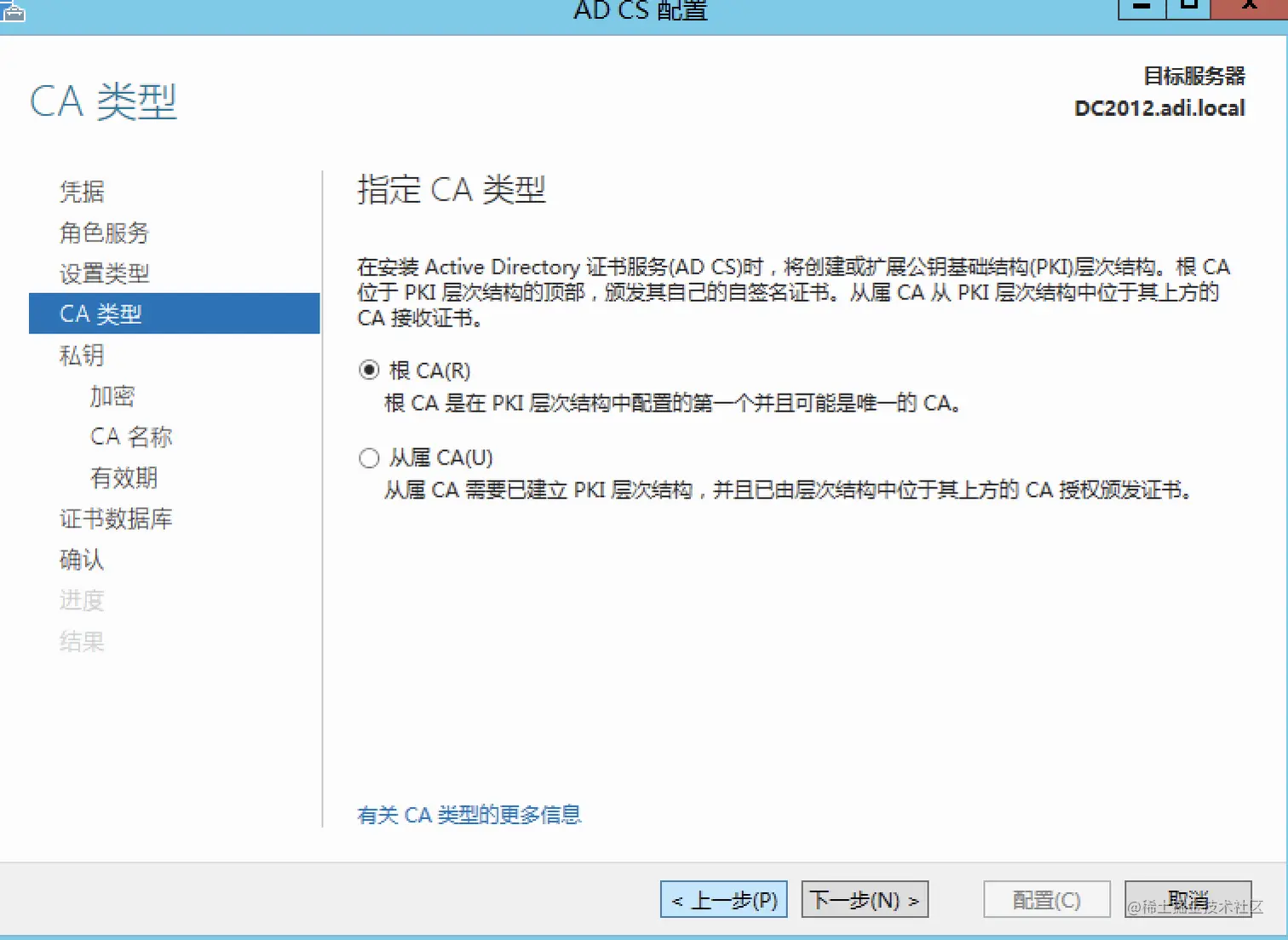
Task: Go to the 角色服务 step
Action: click(104, 233)
